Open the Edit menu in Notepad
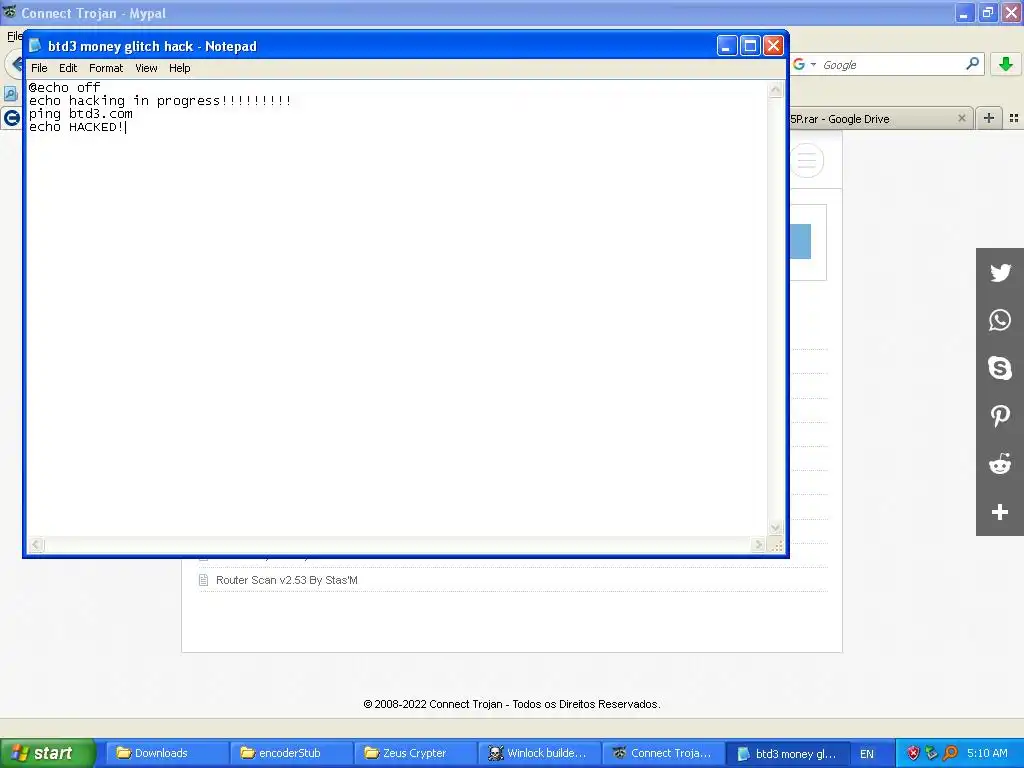The image size is (1024, 768). pos(68,68)
